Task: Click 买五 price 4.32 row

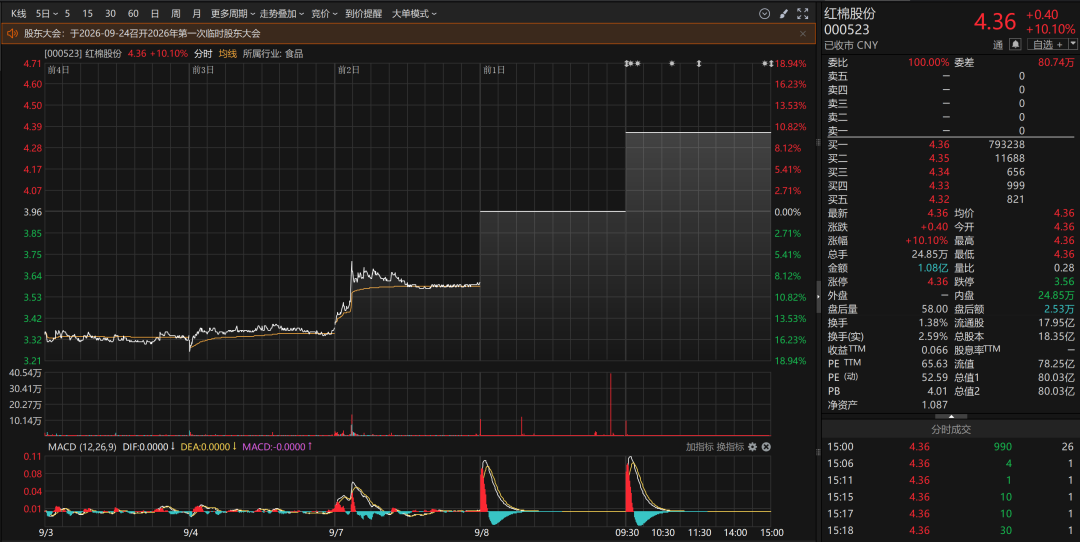Action: tap(951, 199)
